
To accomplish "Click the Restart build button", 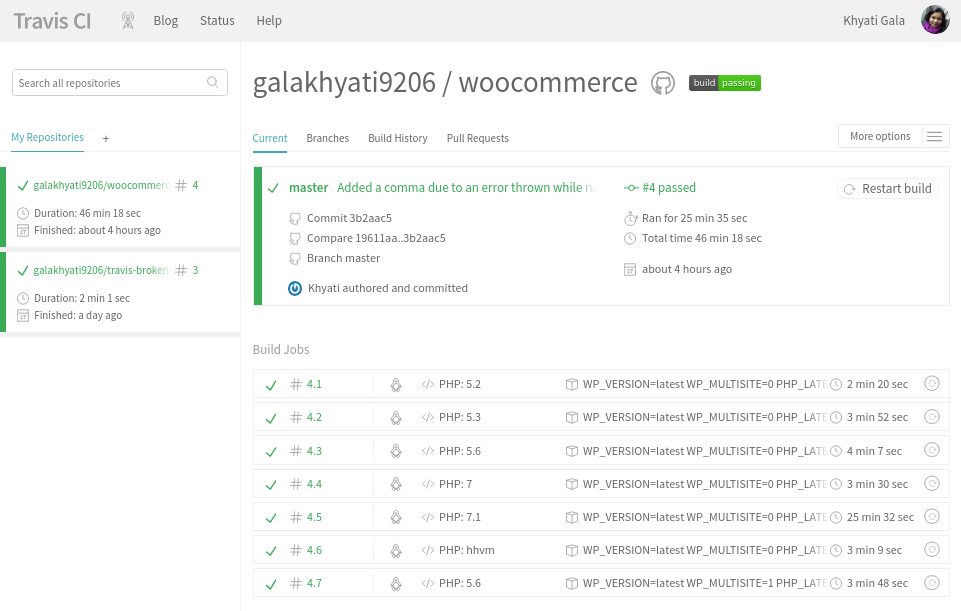I will pos(888,188).
